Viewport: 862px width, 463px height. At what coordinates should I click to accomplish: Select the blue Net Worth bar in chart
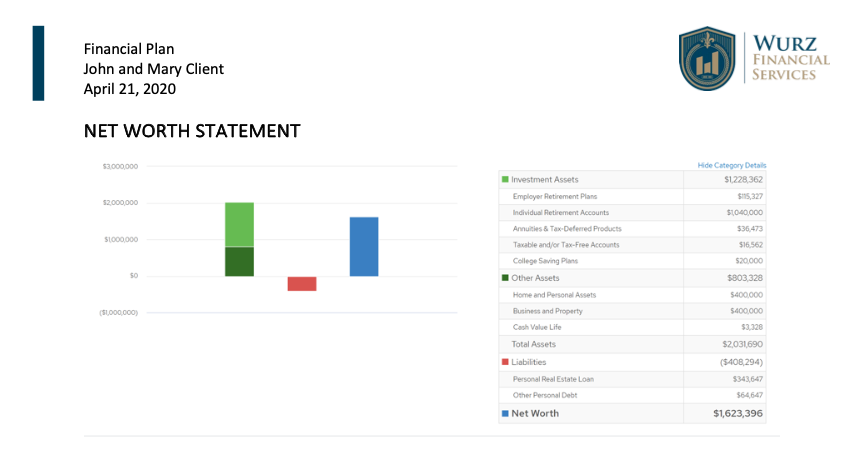tap(364, 246)
